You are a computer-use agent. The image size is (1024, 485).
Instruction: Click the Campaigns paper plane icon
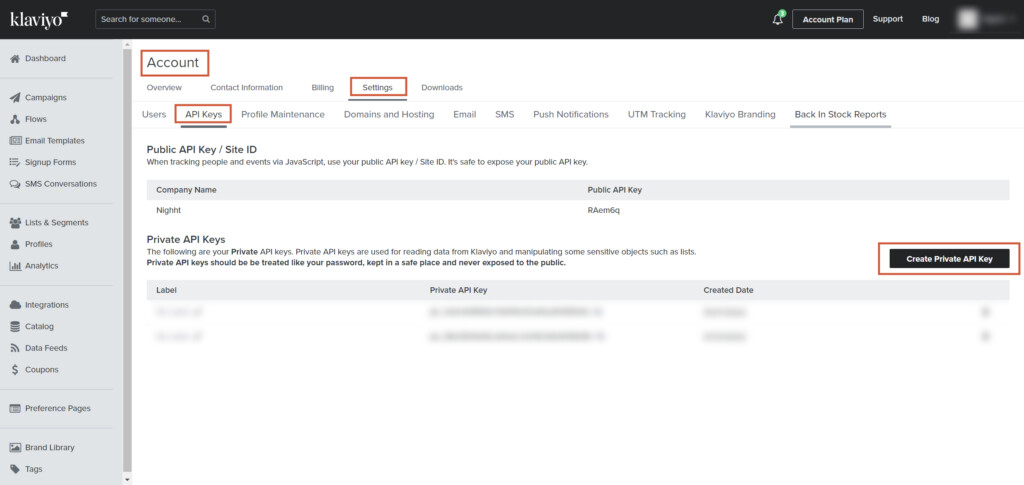[15, 98]
